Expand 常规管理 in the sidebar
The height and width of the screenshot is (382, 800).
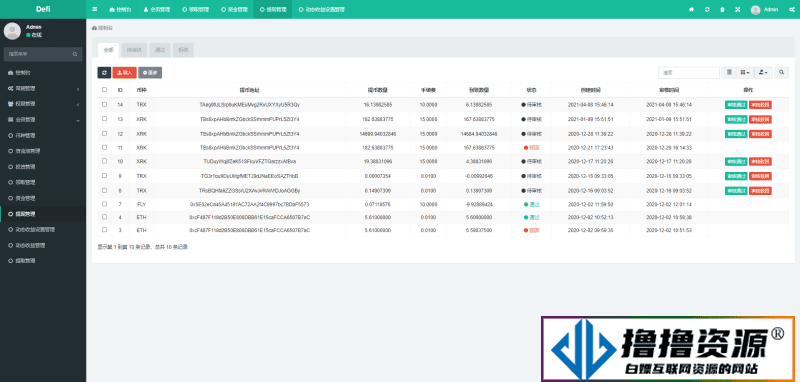click(43, 88)
